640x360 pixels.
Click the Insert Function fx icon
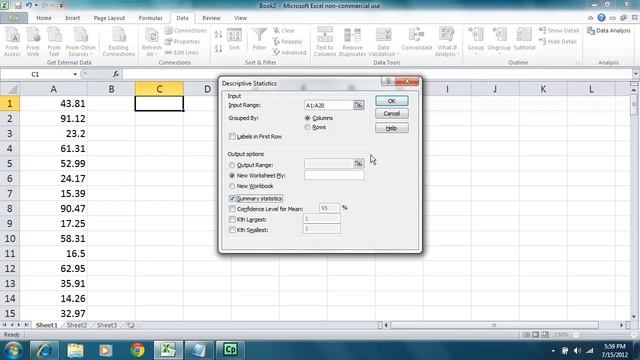coord(116,74)
